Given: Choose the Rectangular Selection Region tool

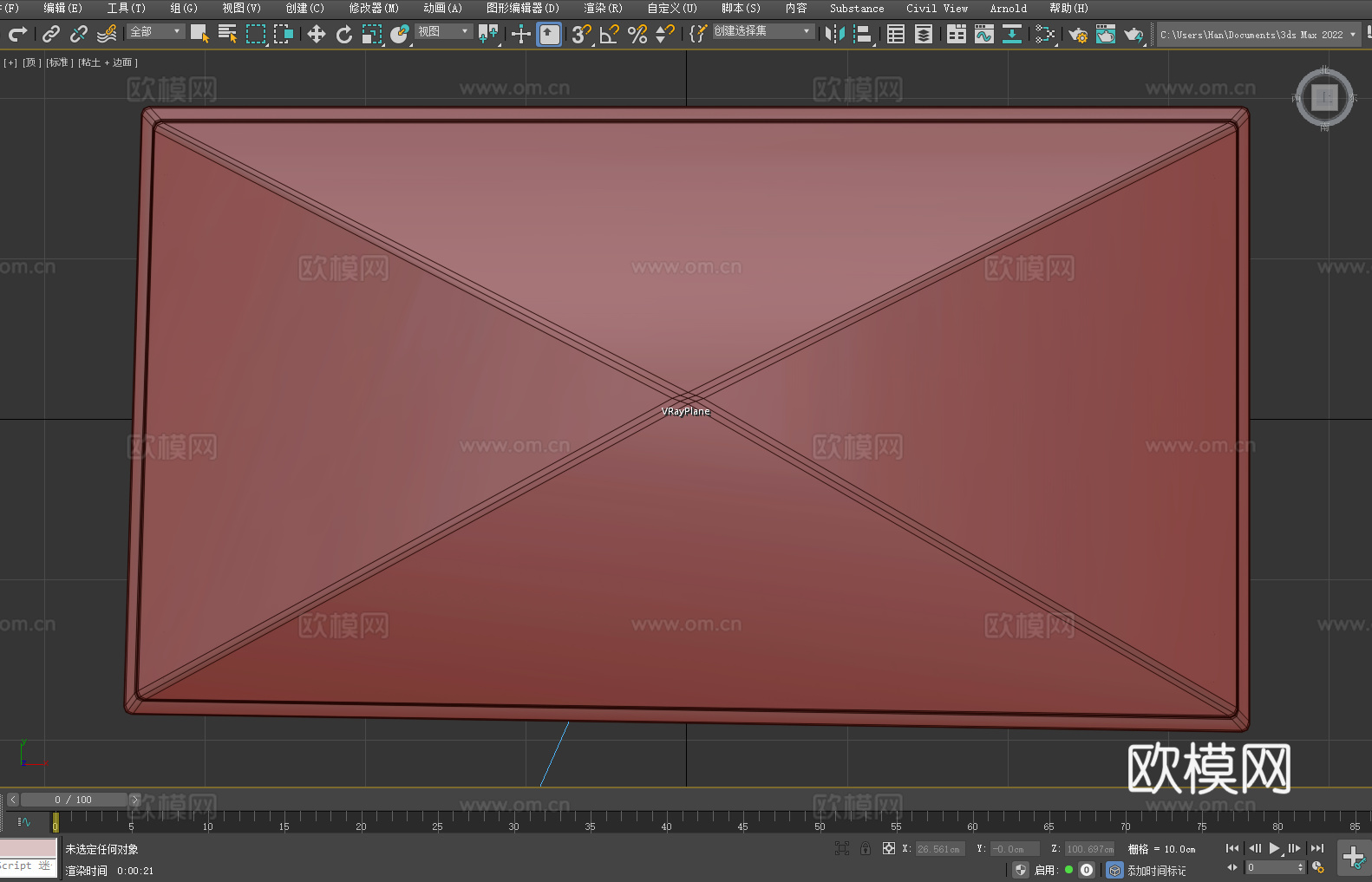Looking at the screenshot, I should click(x=256, y=34).
